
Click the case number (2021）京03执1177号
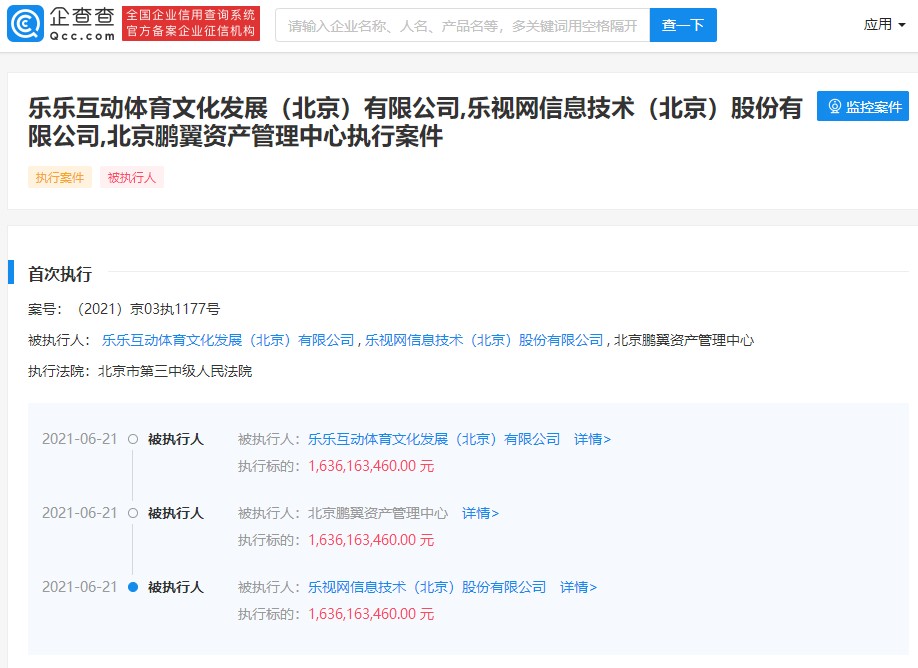(x=148, y=309)
